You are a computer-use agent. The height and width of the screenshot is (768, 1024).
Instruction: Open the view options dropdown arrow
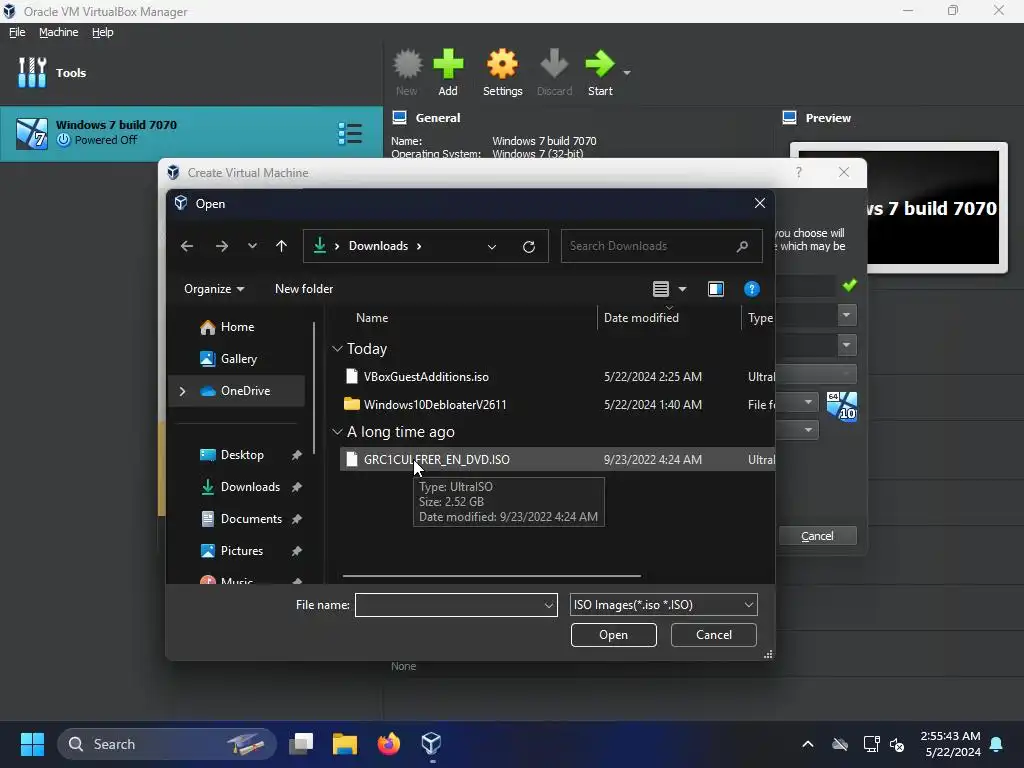pyautogui.click(x=682, y=289)
